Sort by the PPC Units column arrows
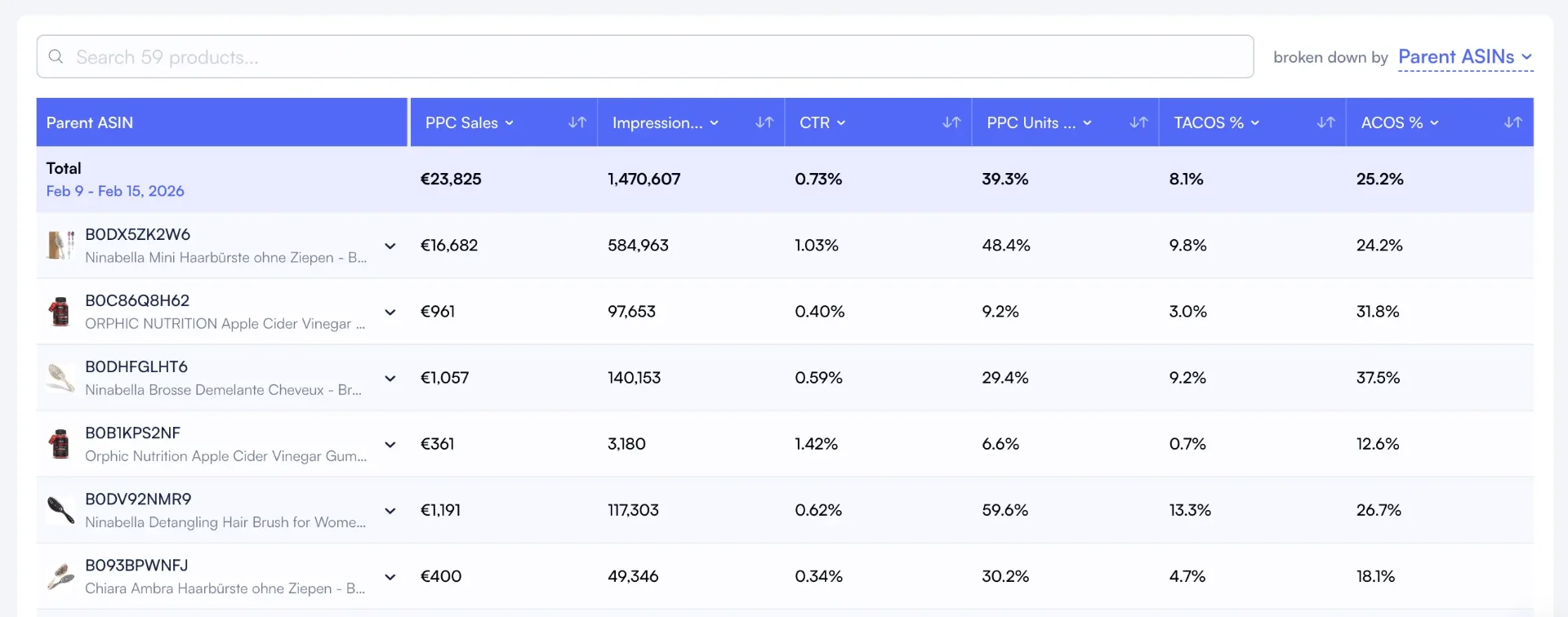 [1138, 122]
